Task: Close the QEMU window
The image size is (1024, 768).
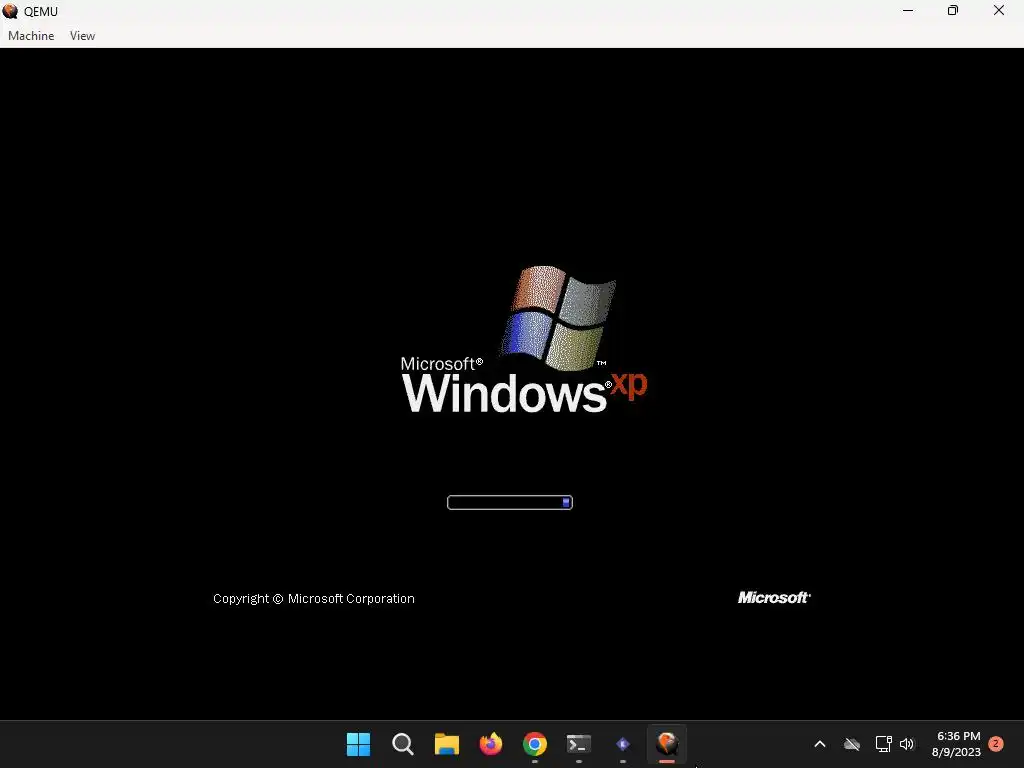Action: coord(999,11)
